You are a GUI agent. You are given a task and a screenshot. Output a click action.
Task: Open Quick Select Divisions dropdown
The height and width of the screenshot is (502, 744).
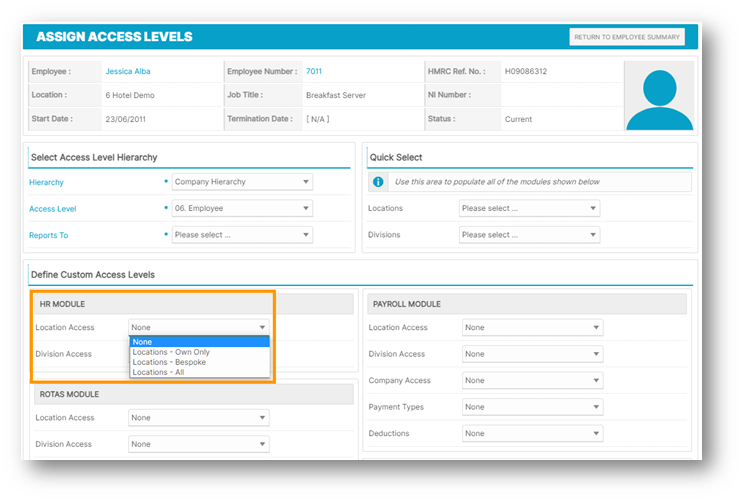[x=529, y=235]
